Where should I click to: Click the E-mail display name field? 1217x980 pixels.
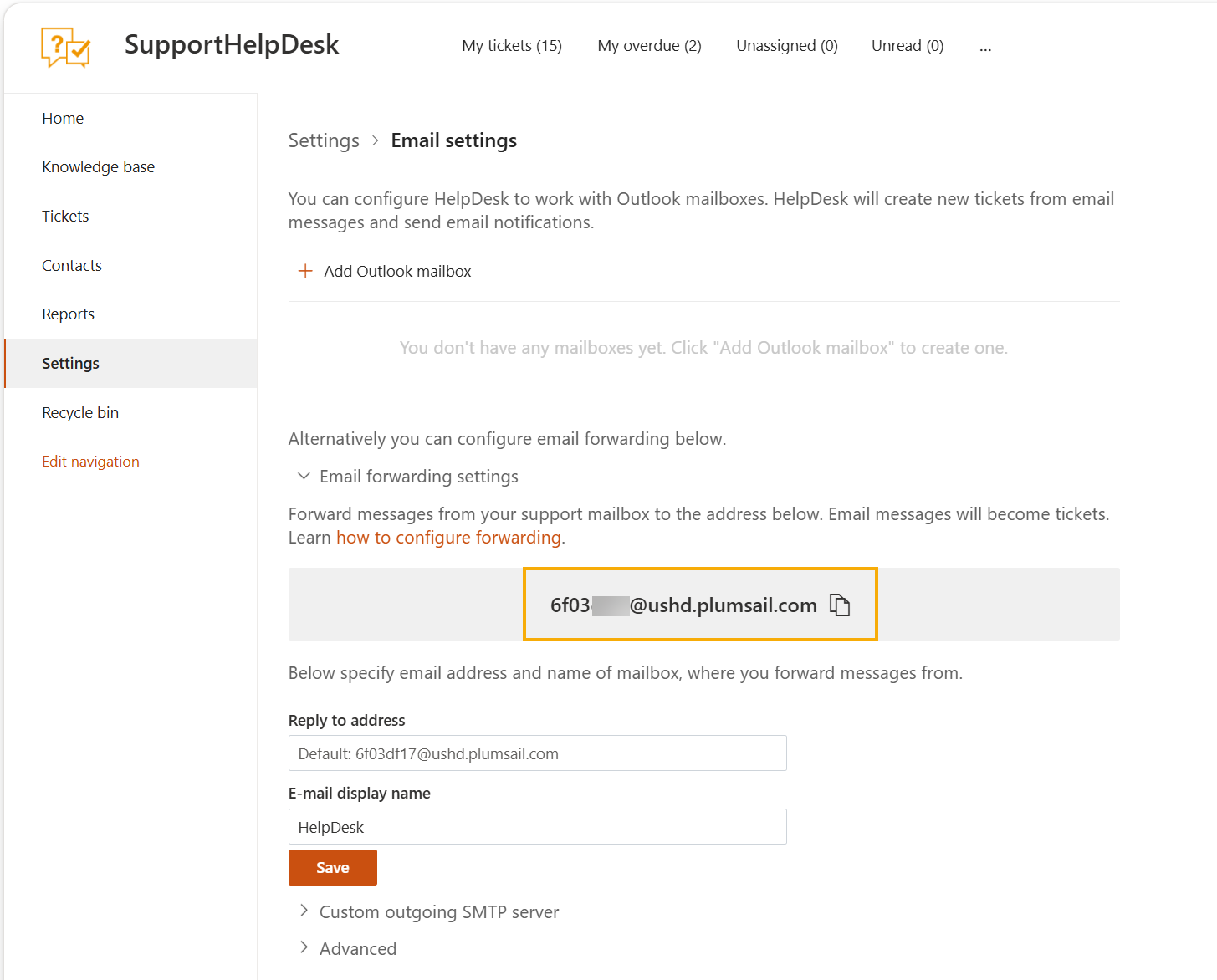click(x=538, y=827)
